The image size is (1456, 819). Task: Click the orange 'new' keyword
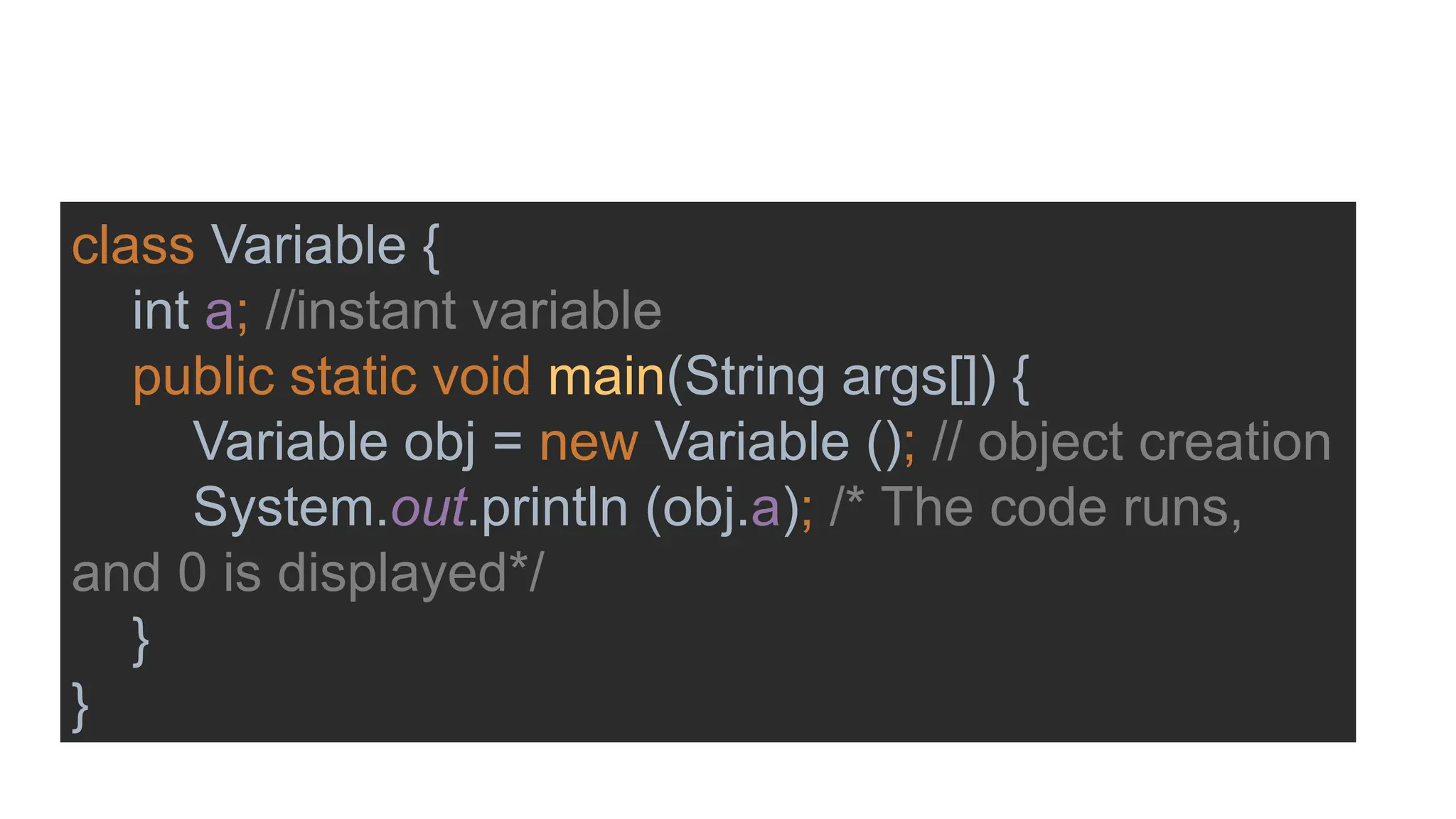coord(589,442)
